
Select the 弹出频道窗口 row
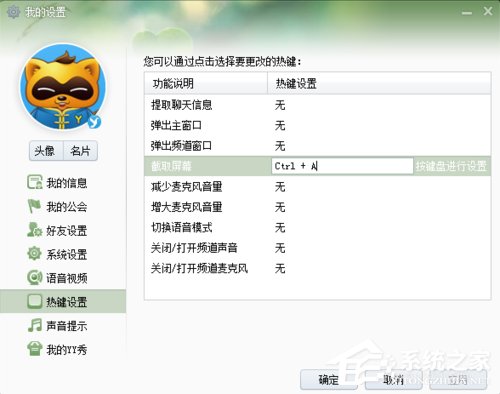pyautogui.click(x=317, y=146)
